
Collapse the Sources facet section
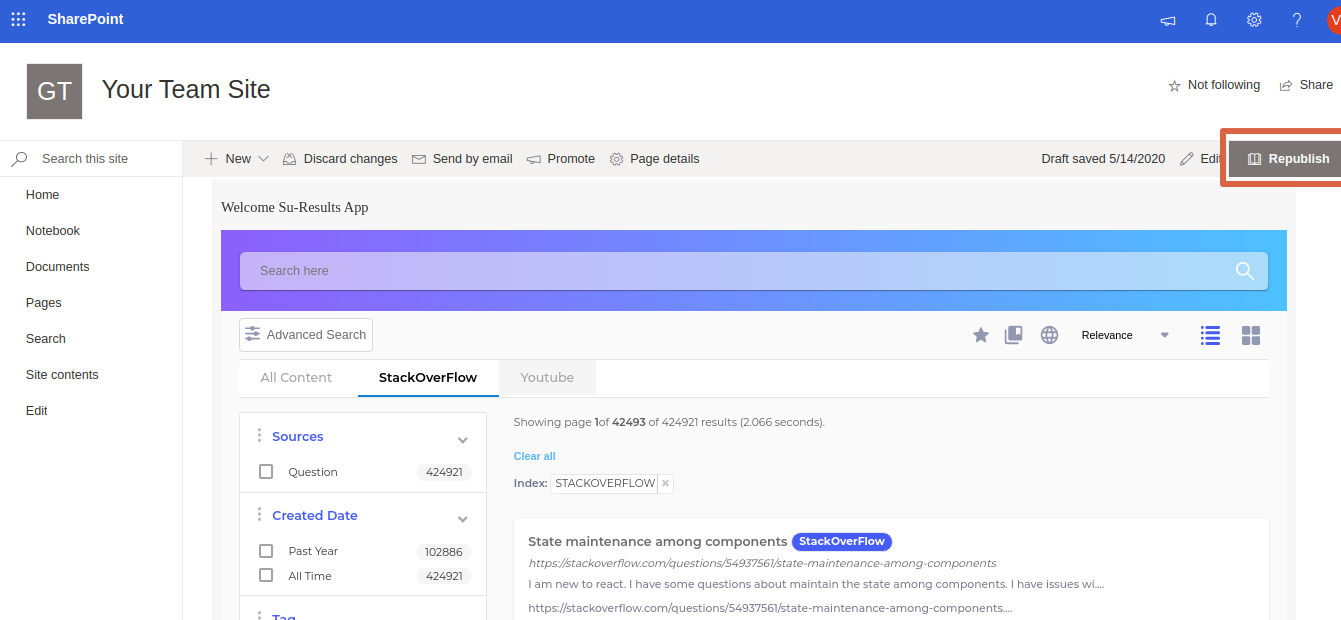463,440
